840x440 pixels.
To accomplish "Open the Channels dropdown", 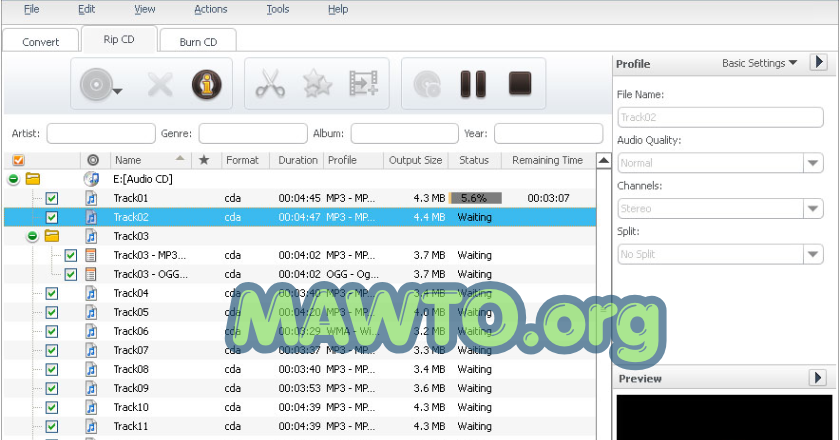I will [x=813, y=208].
